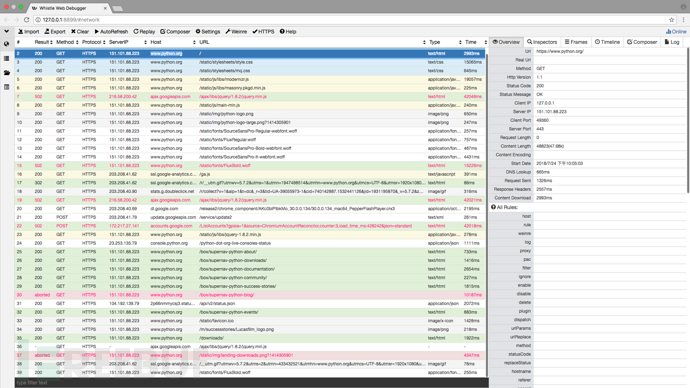
Task: Click the filter text input at bottom
Action: 251,383
